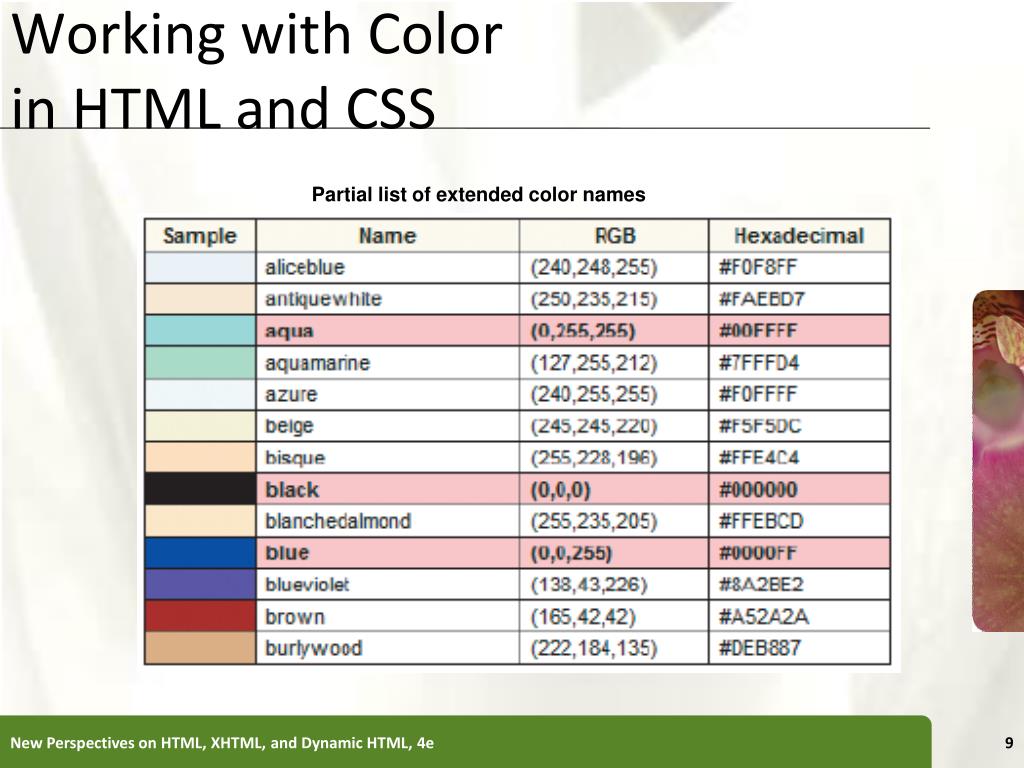Click the 'Partial list of extended color names' caption
This screenshot has height=768, width=1024.
[479, 195]
